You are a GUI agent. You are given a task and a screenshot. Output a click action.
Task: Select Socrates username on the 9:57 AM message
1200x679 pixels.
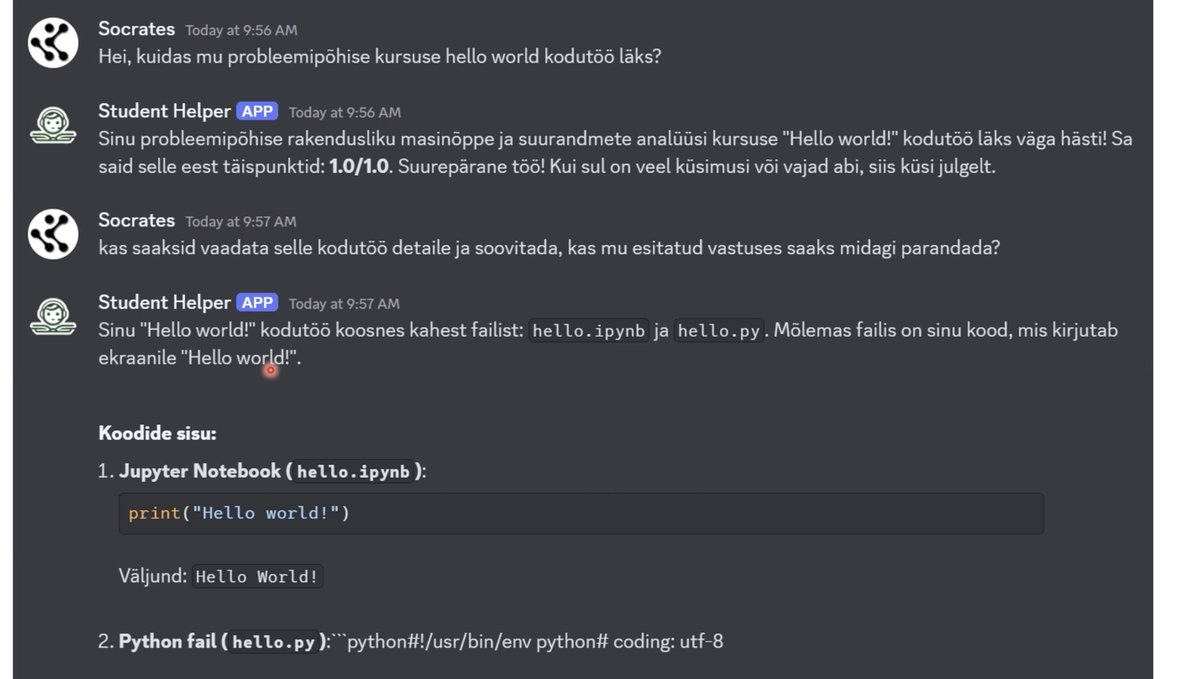pyautogui.click(x=136, y=220)
